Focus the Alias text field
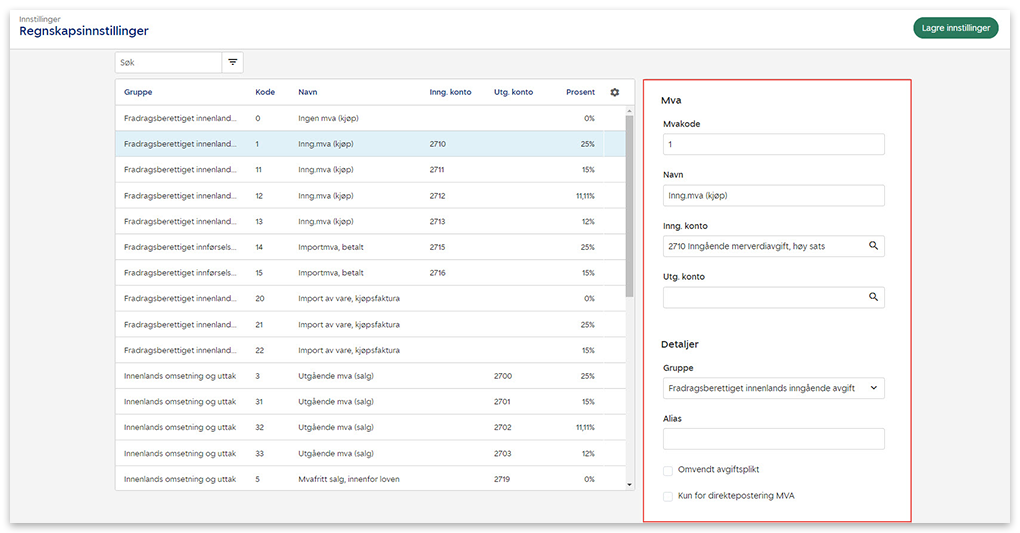1020x533 pixels. 773,439
